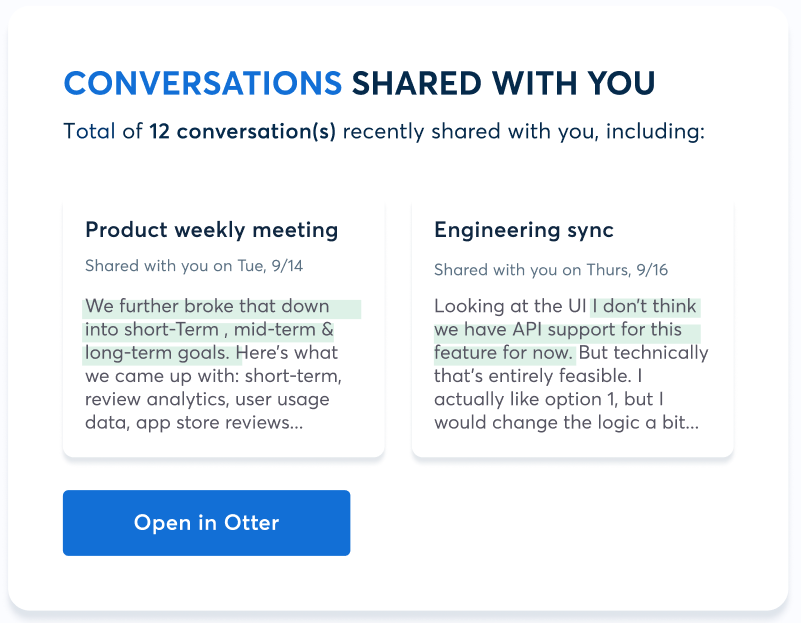Screen dimensions: 801x623
Task: Click the Open in Otter button
Action: click(x=206, y=523)
